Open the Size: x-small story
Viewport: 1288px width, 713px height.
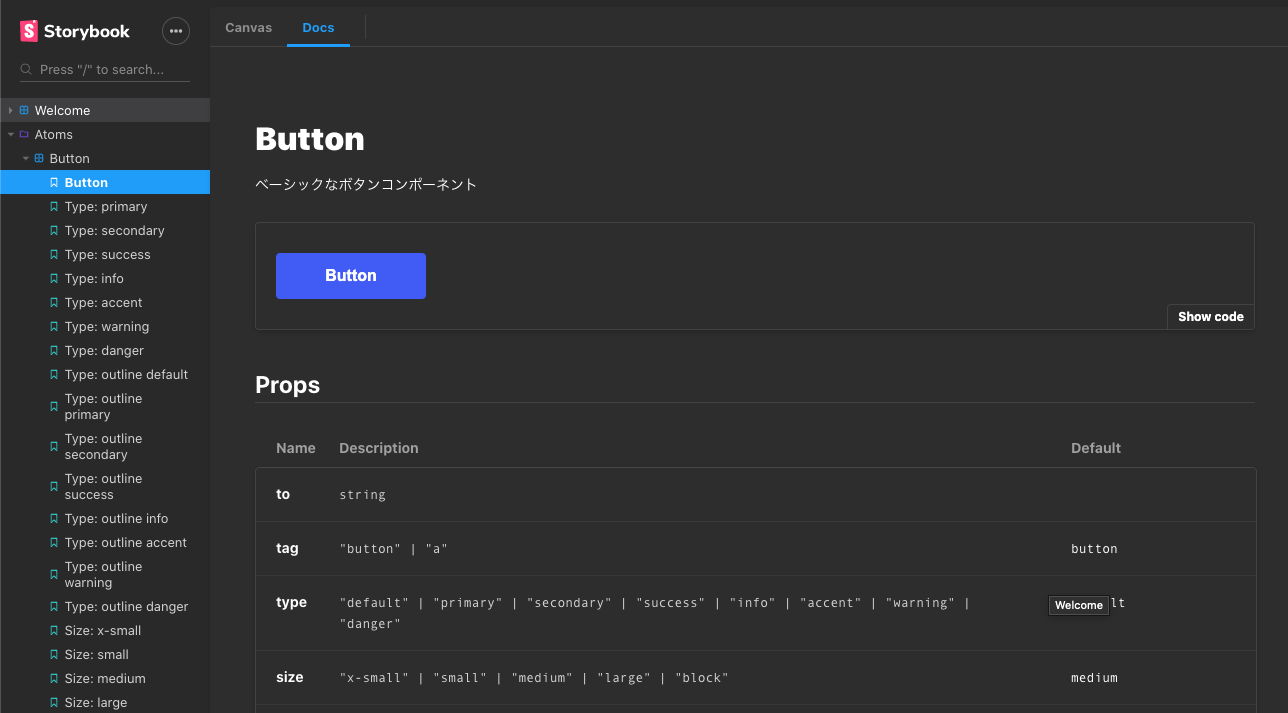coord(102,631)
